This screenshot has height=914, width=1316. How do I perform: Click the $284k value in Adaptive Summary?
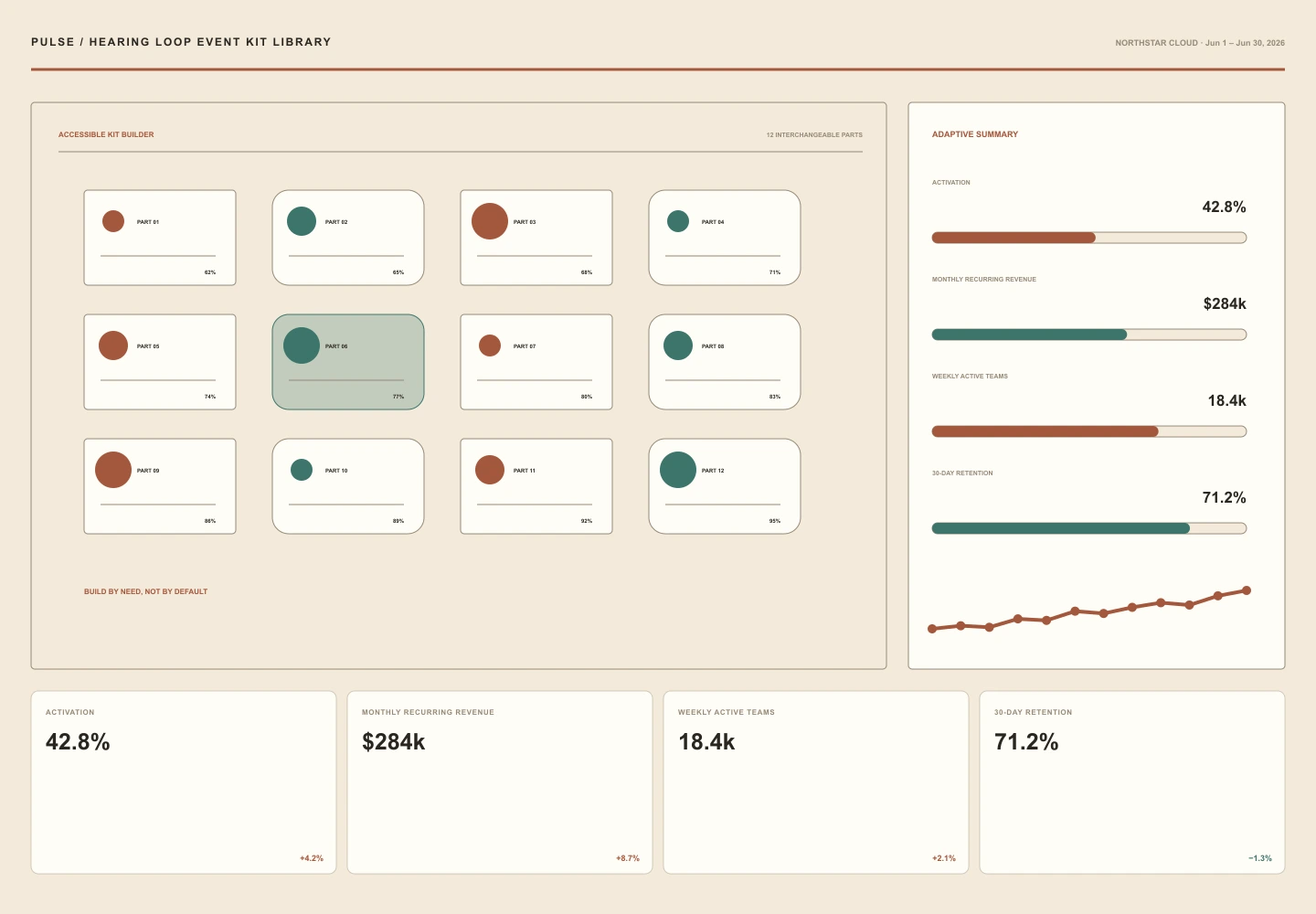coord(1225,303)
